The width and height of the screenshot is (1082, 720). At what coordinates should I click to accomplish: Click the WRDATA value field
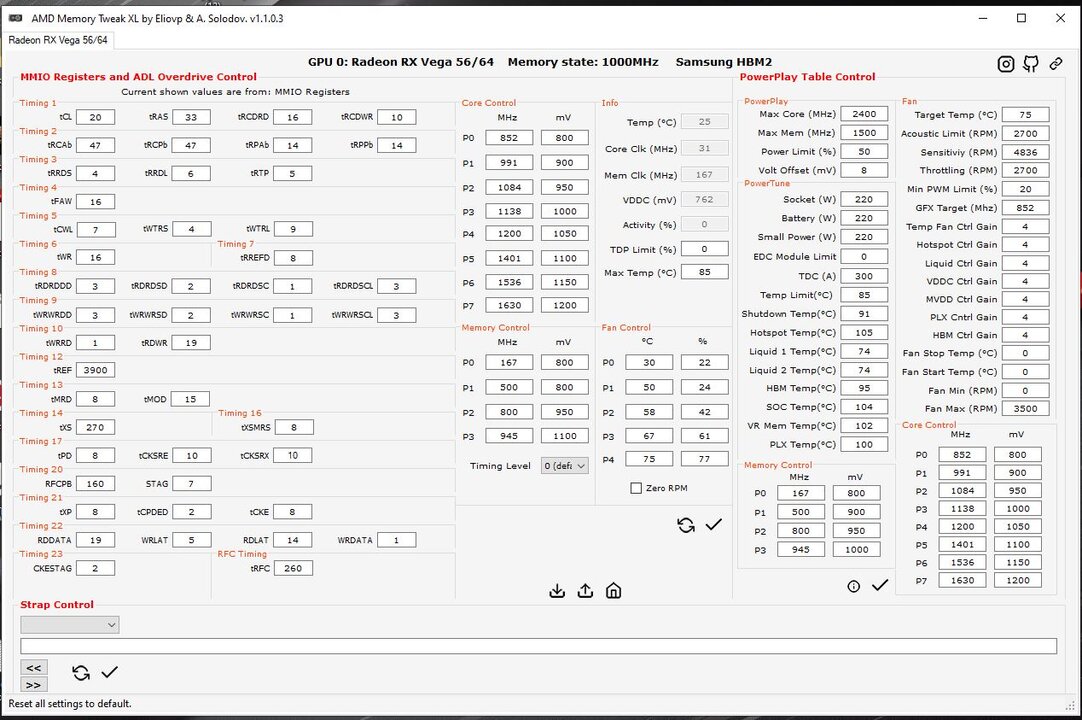pos(397,540)
